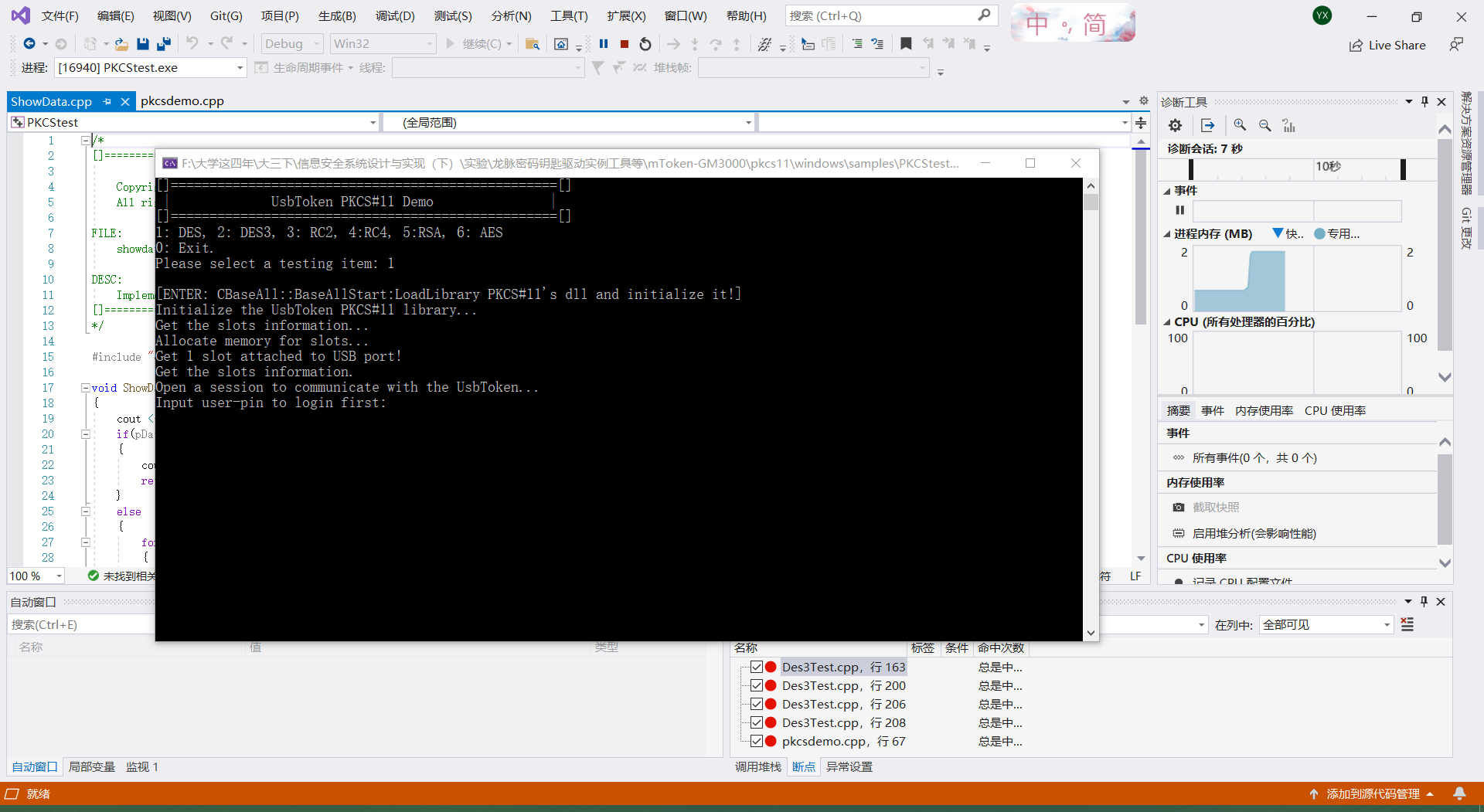Uncheck breakpoint pkcsdemo.cpp line 67
This screenshot has height=812, width=1484.
coord(757,741)
